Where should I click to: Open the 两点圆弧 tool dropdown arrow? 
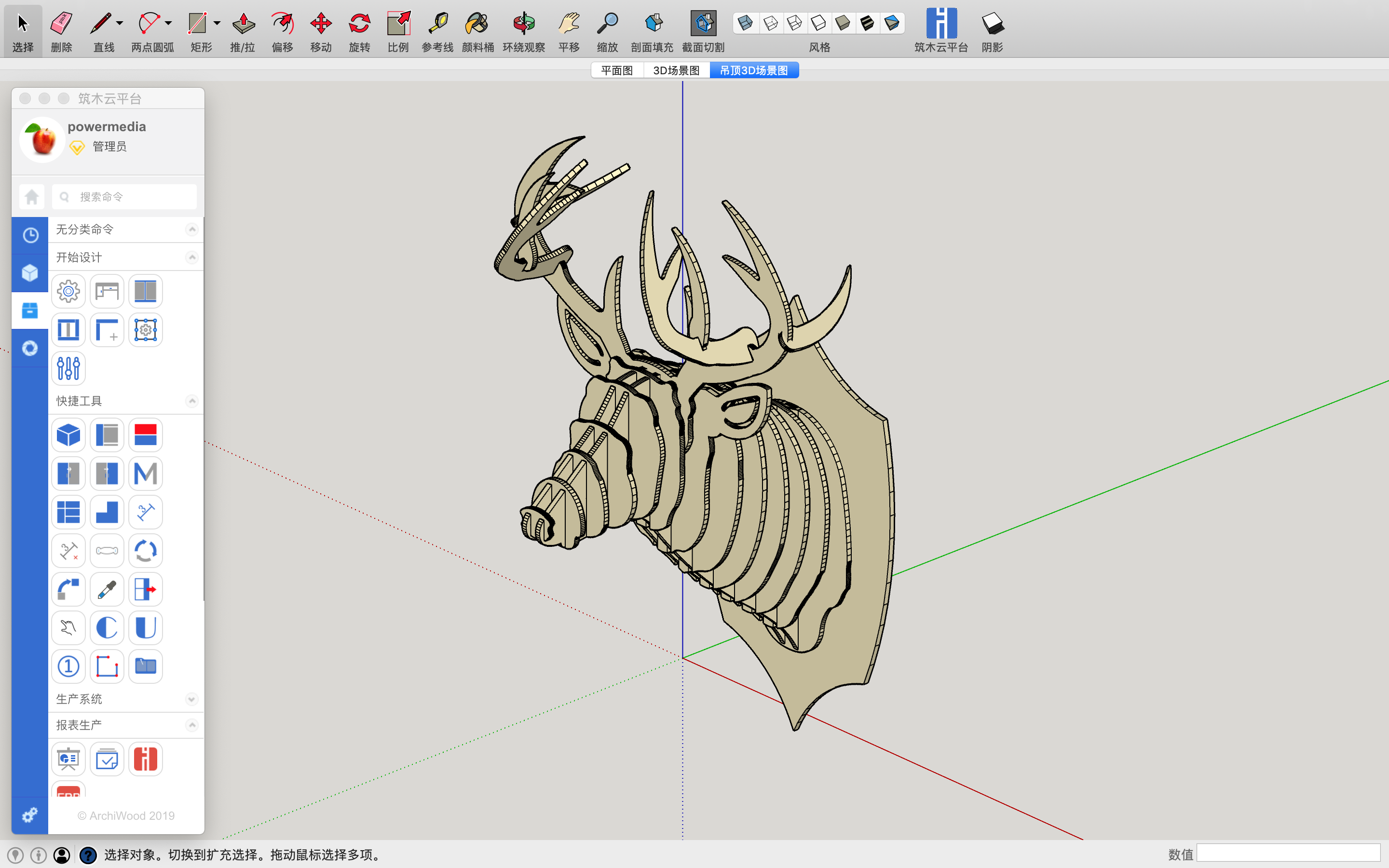point(168,24)
